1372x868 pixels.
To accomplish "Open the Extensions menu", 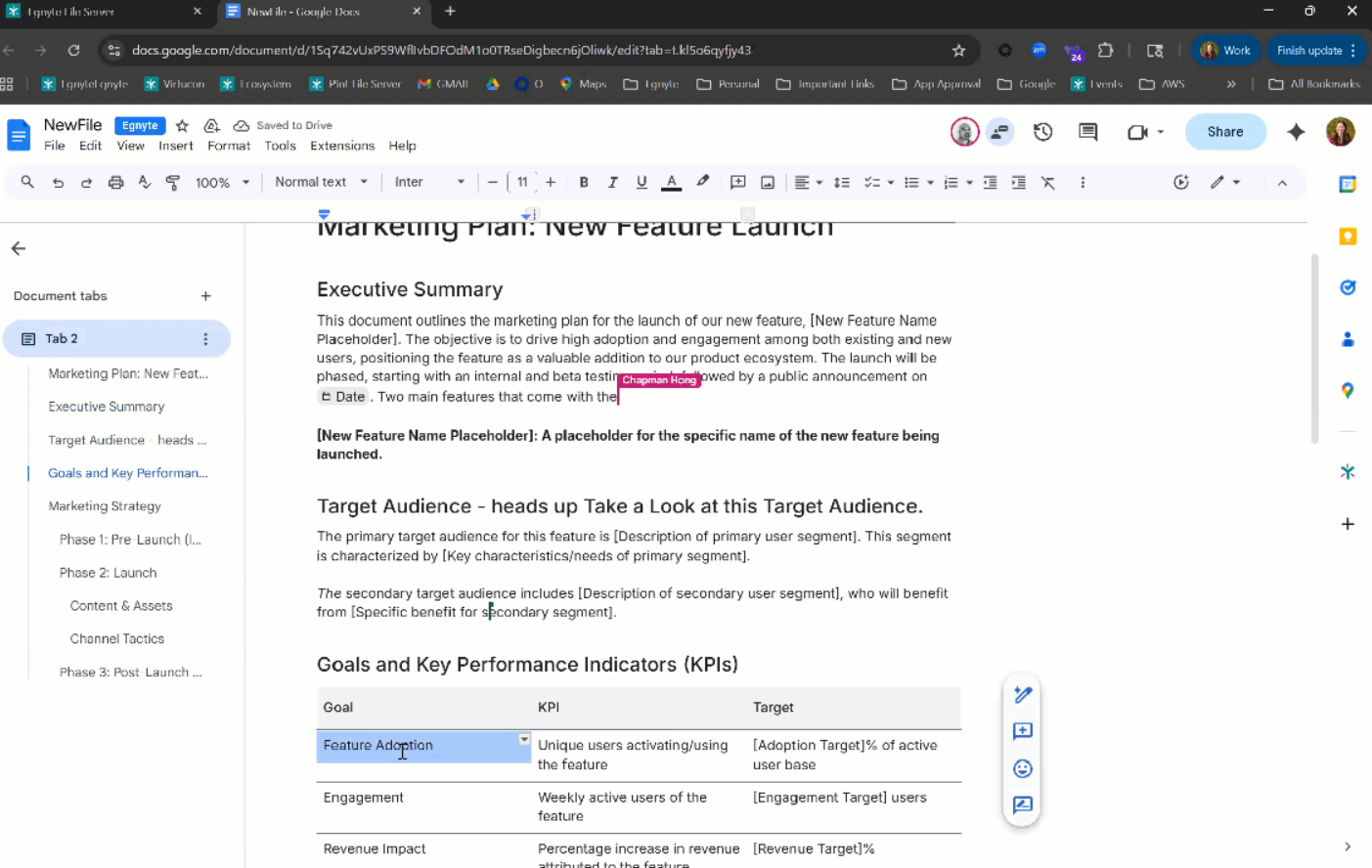I will click(341, 146).
